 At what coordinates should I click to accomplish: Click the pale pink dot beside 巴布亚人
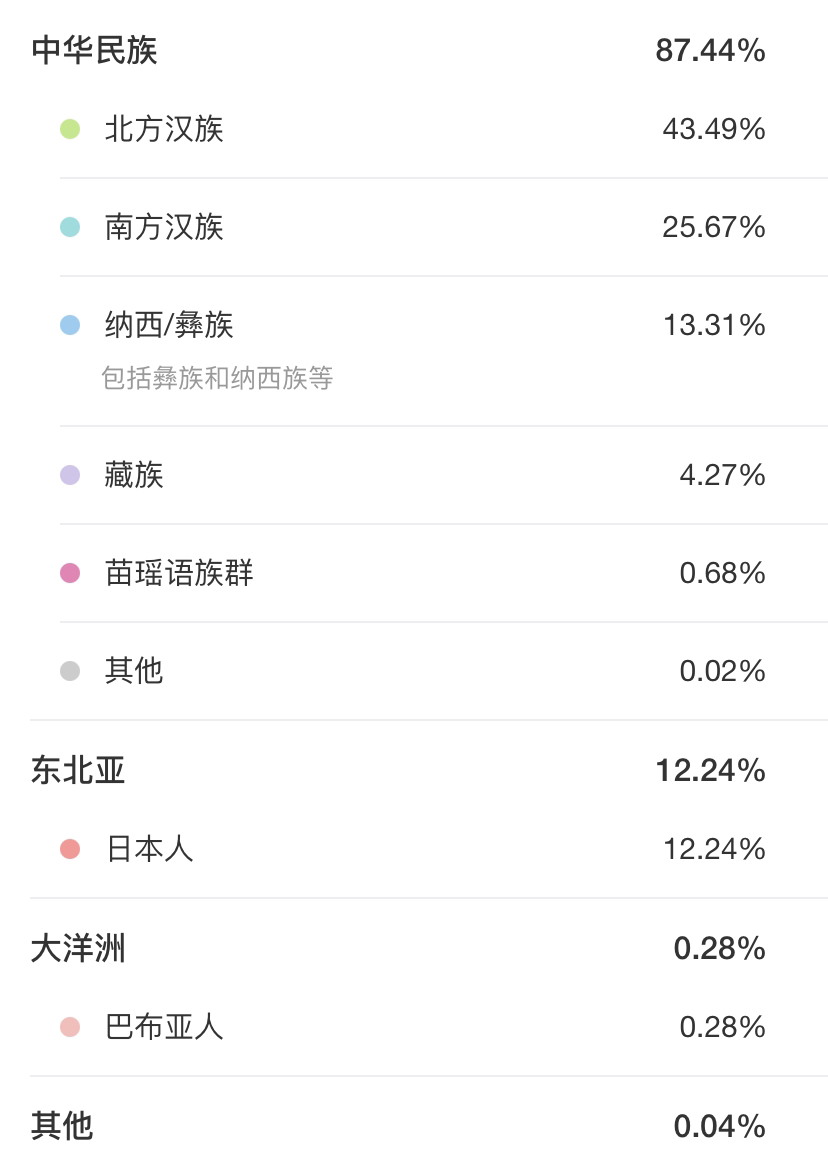click(70, 1027)
